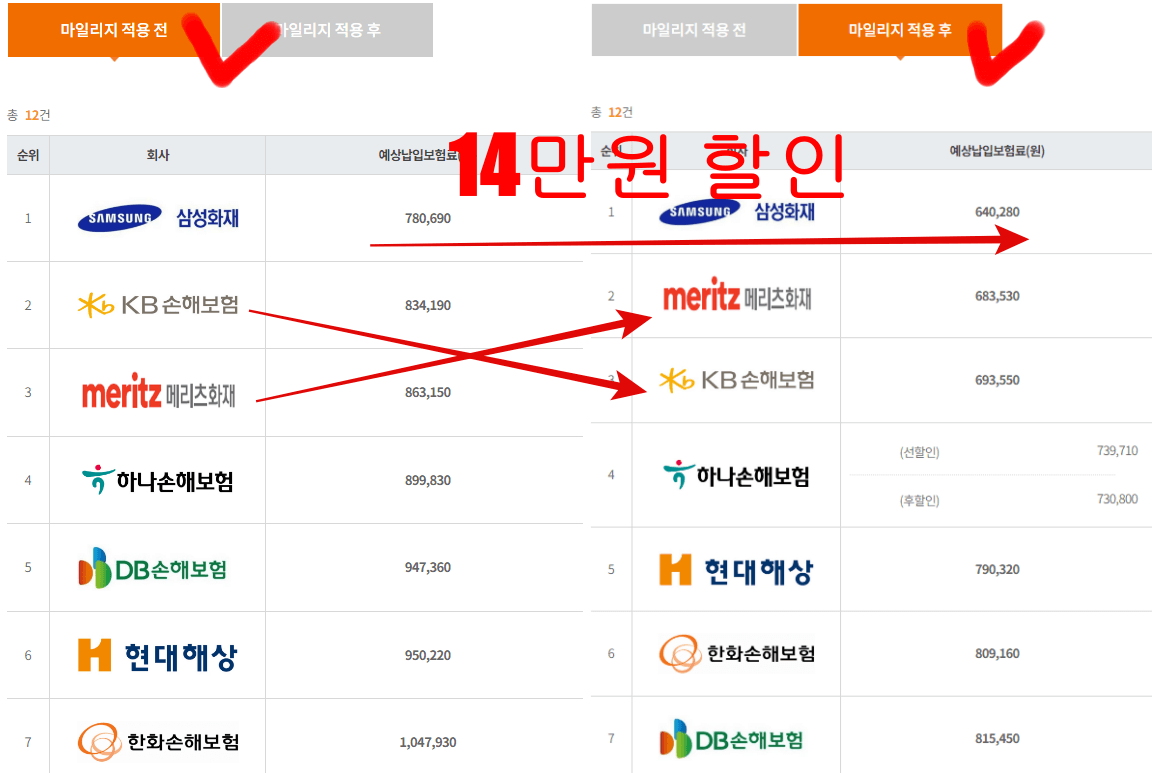Click meritz 메리츠화재 logo in right table
Viewport: 1152px width, 773px height.
click(x=737, y=296)
